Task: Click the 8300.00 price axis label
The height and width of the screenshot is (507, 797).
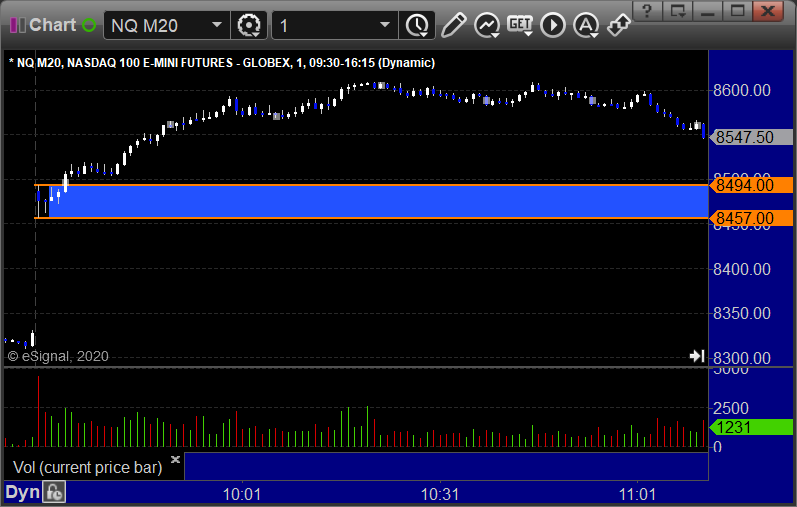Action: [742, 358]
